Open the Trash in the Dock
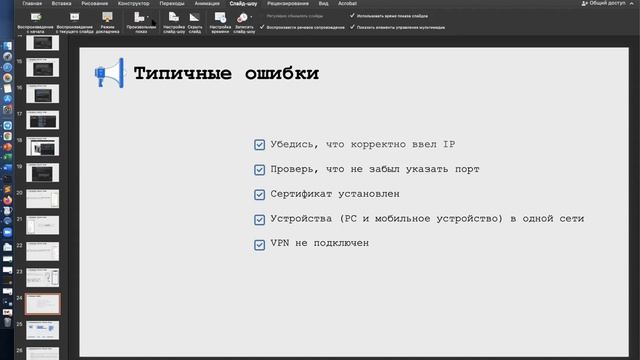The width and height of the screenshot is (640, 360). tap(7, 322)
